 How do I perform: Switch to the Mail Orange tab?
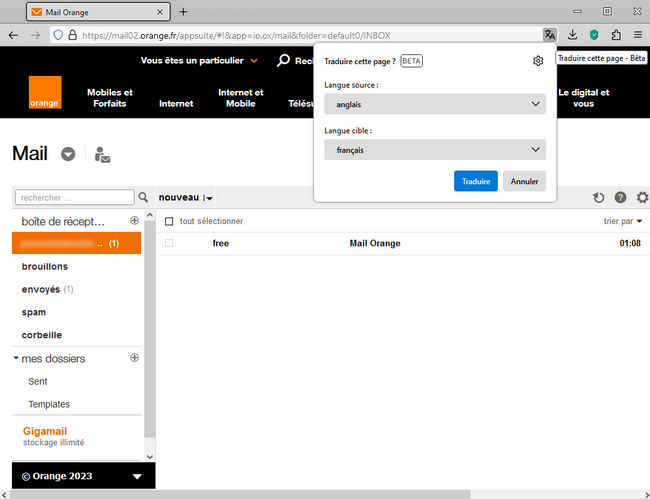[x=98, y=12]
